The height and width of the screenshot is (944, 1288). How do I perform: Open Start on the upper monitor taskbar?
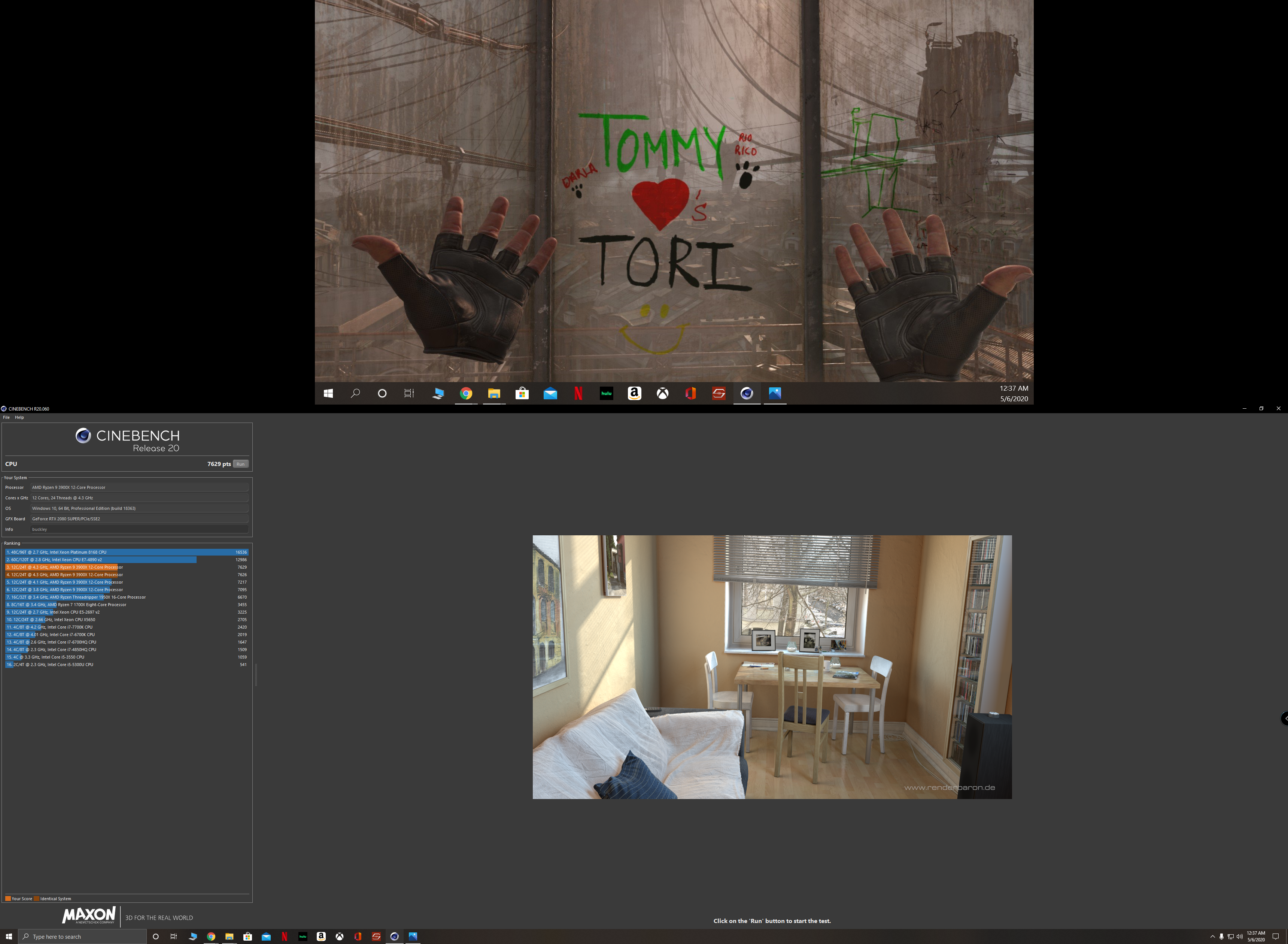click(328, 393)
